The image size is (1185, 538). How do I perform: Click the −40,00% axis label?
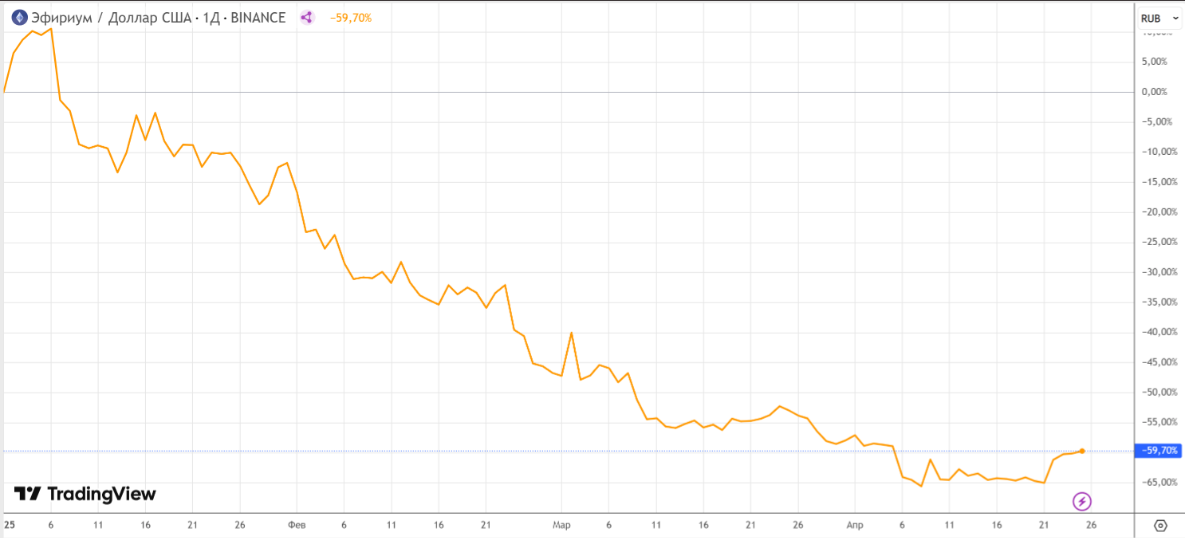click(1159, 332)
